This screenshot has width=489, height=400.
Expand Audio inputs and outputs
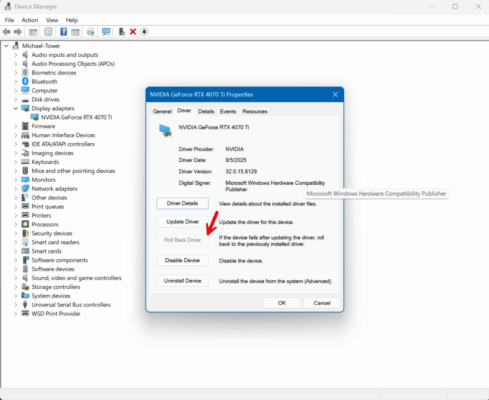tap(16, 55)
